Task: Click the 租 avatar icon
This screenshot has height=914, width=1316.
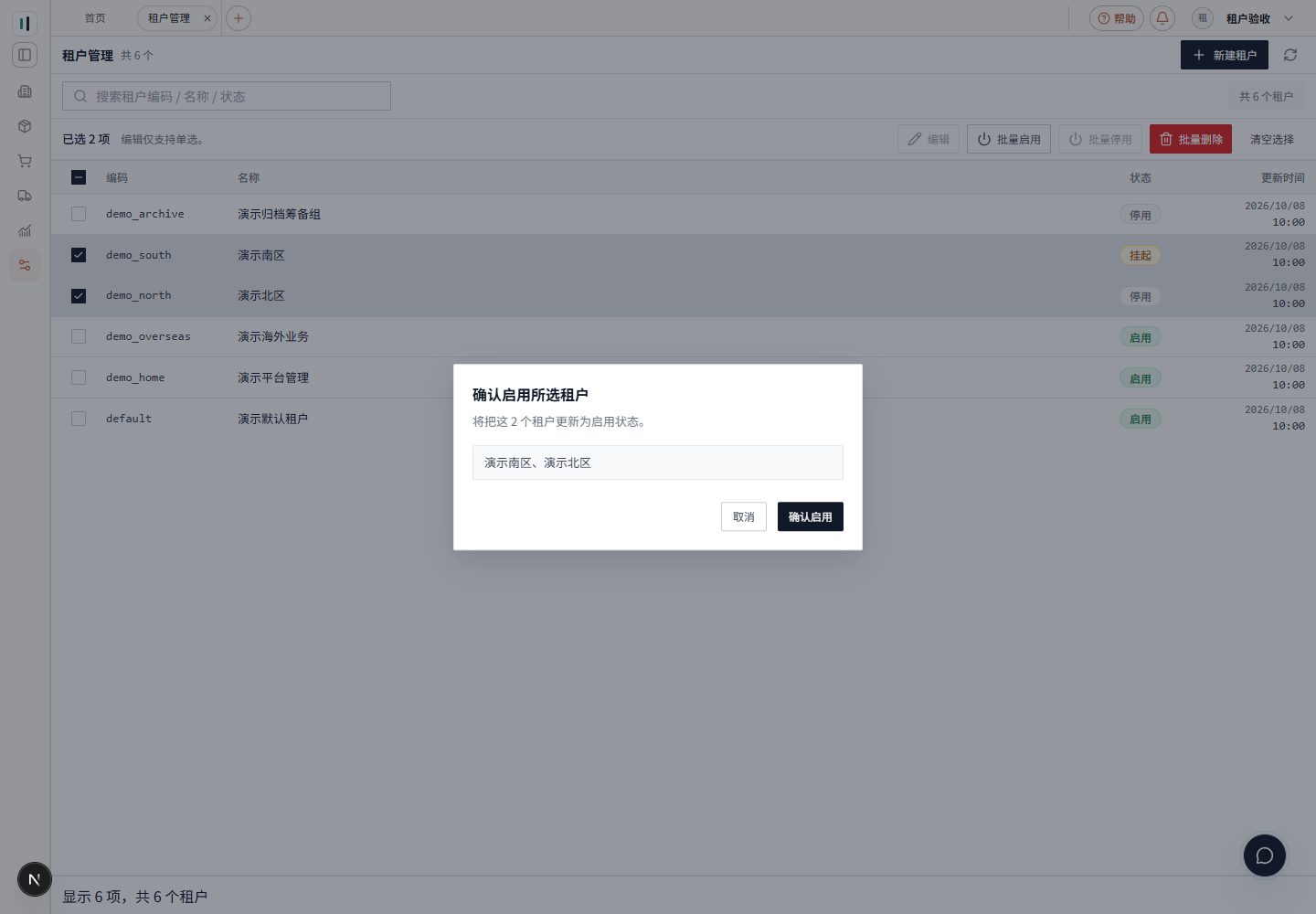Action: (1203, 18)
